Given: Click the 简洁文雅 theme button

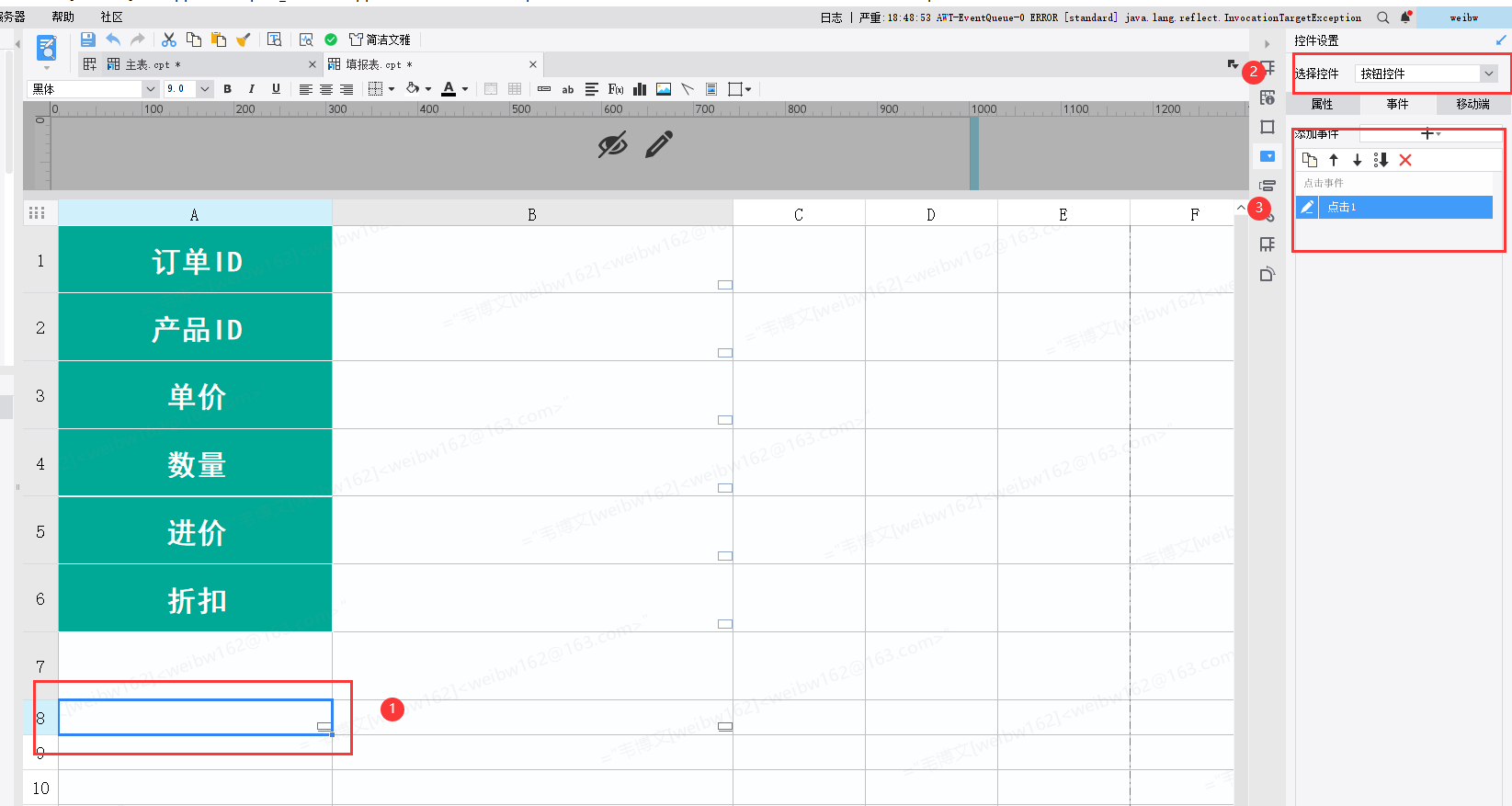Looking at the screenshot, I should [380, 40].
